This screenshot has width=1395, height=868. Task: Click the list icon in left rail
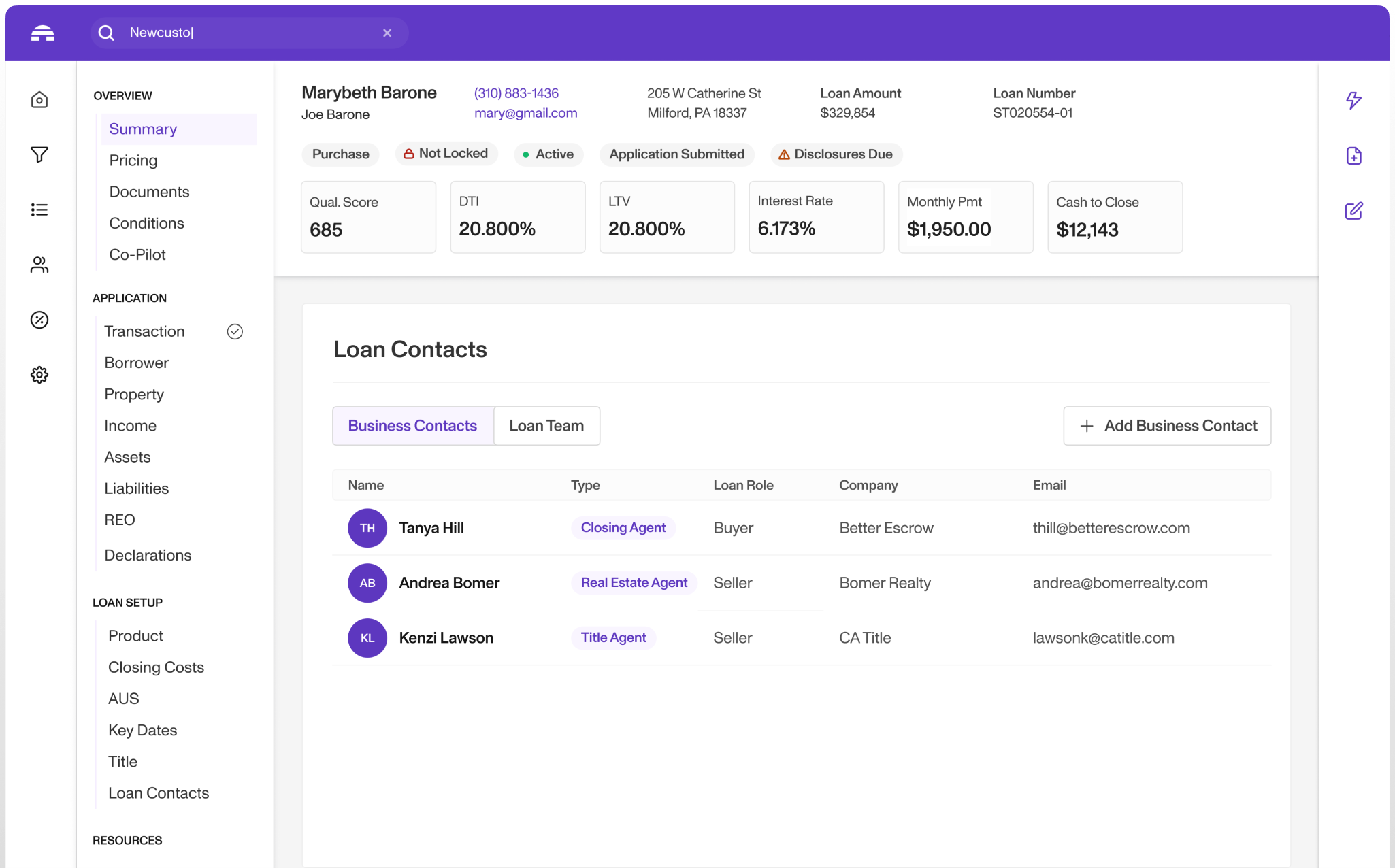(39, 210)
